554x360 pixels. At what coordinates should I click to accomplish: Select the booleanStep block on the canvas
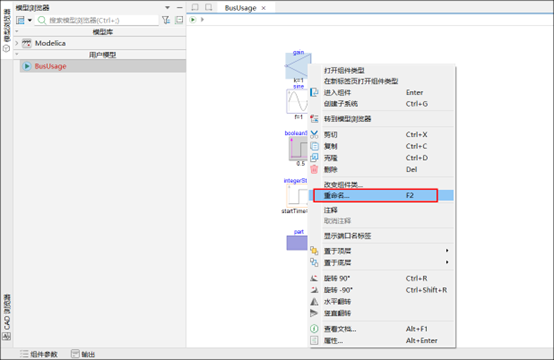pyautogui.click(x=298, y=148)
